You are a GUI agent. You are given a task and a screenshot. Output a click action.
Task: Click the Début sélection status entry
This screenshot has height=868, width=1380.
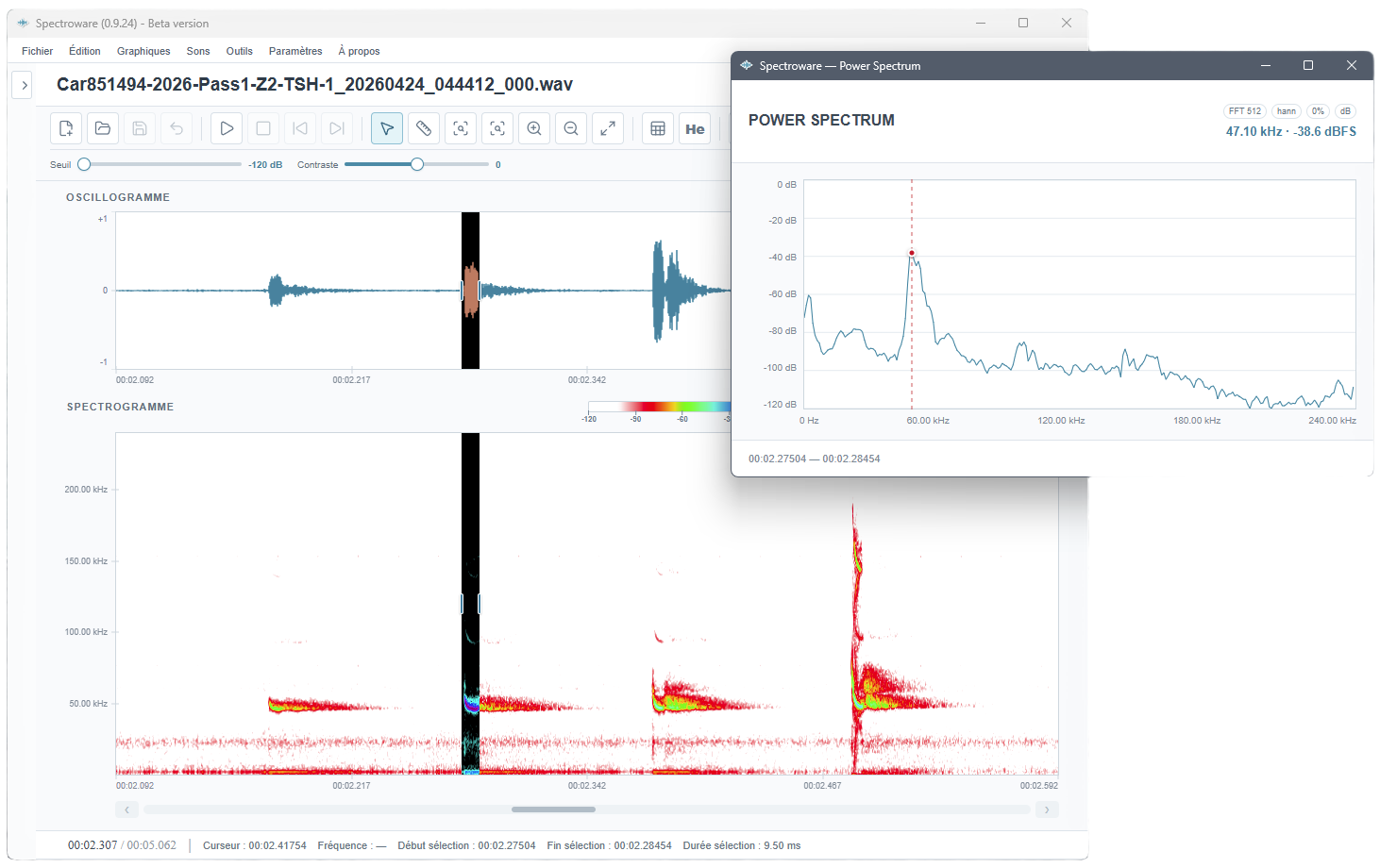point(466,845)
